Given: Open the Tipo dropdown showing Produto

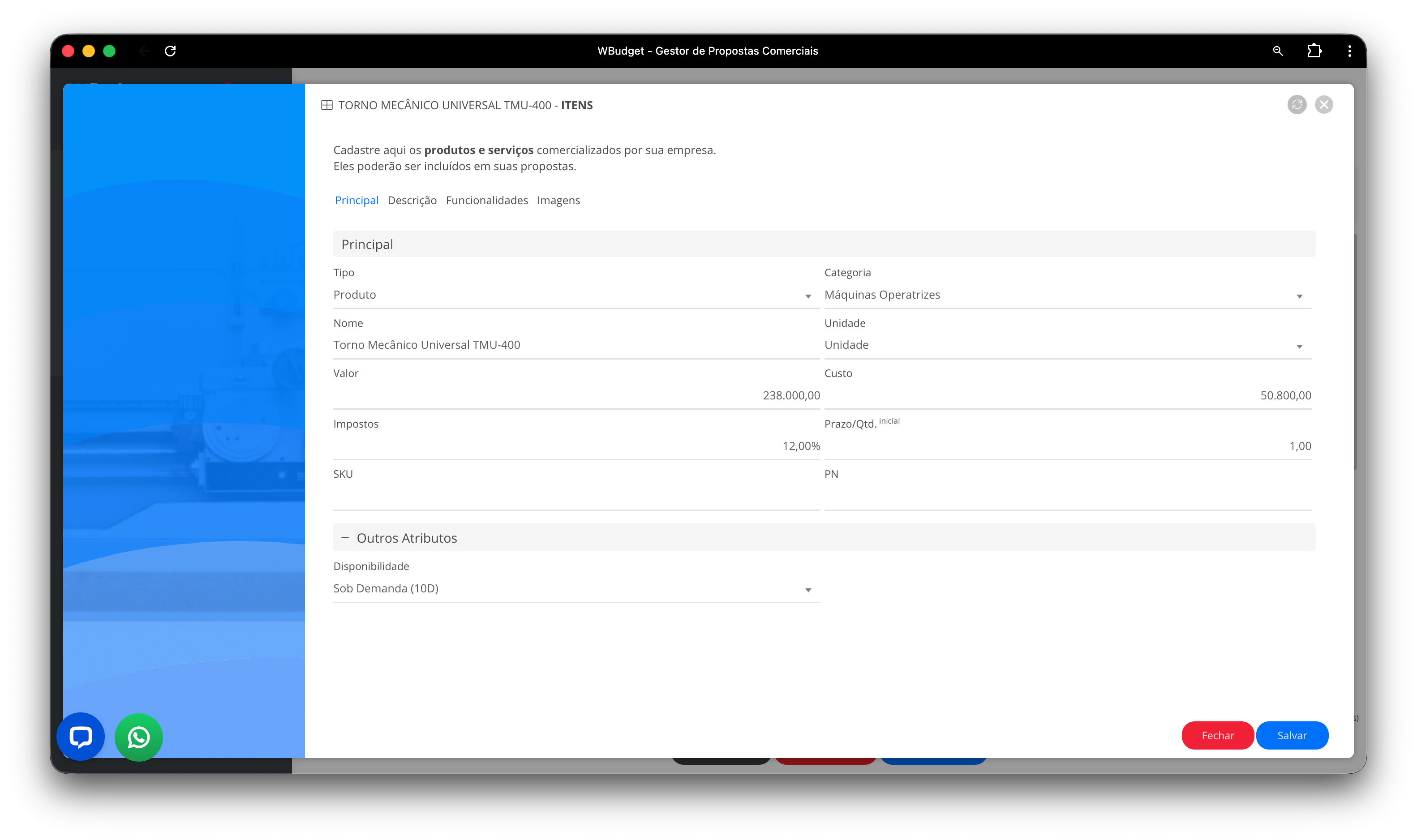Looking at the screenshot, I should pos(576,295).
